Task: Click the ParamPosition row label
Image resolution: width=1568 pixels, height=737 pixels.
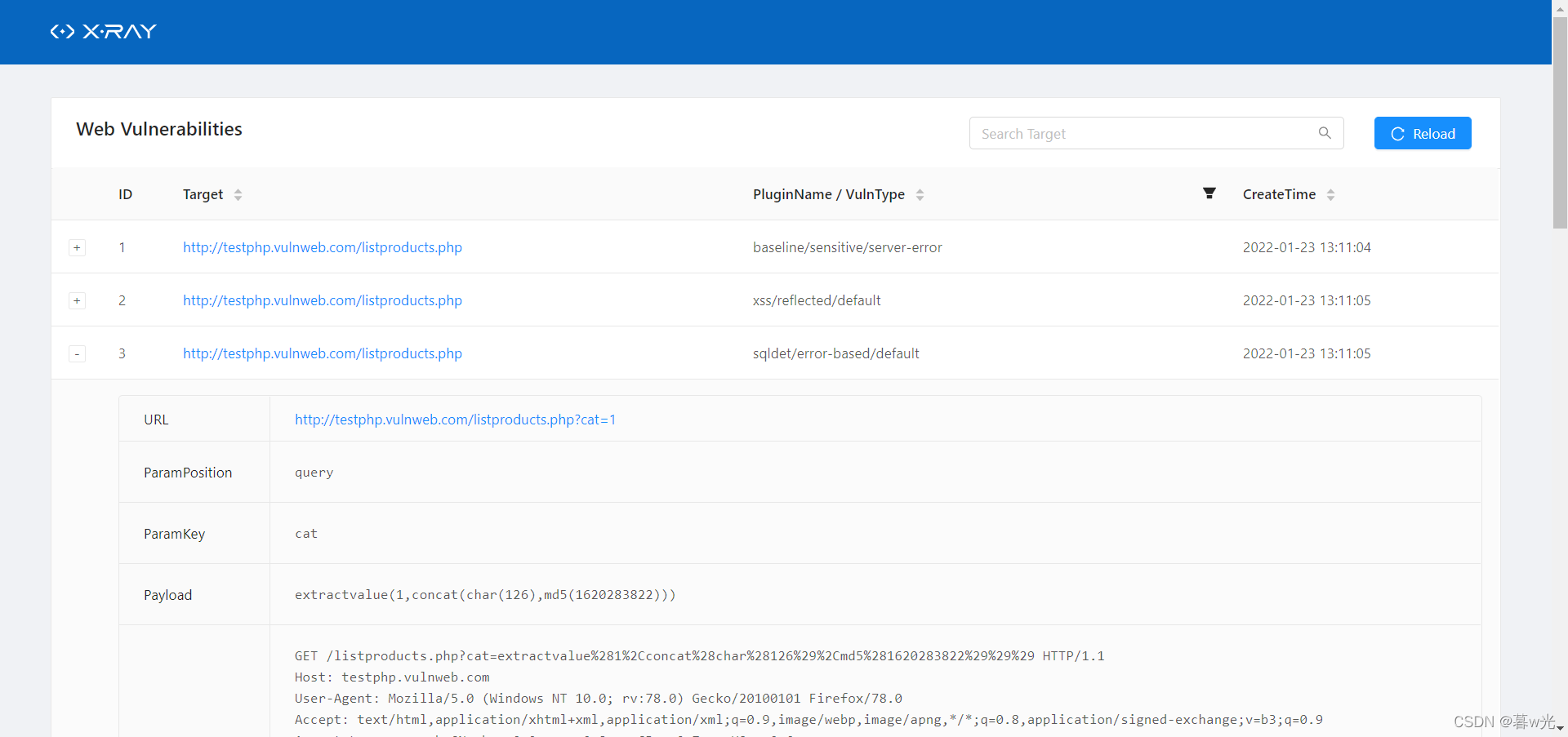Action: (x=188, y=473)
